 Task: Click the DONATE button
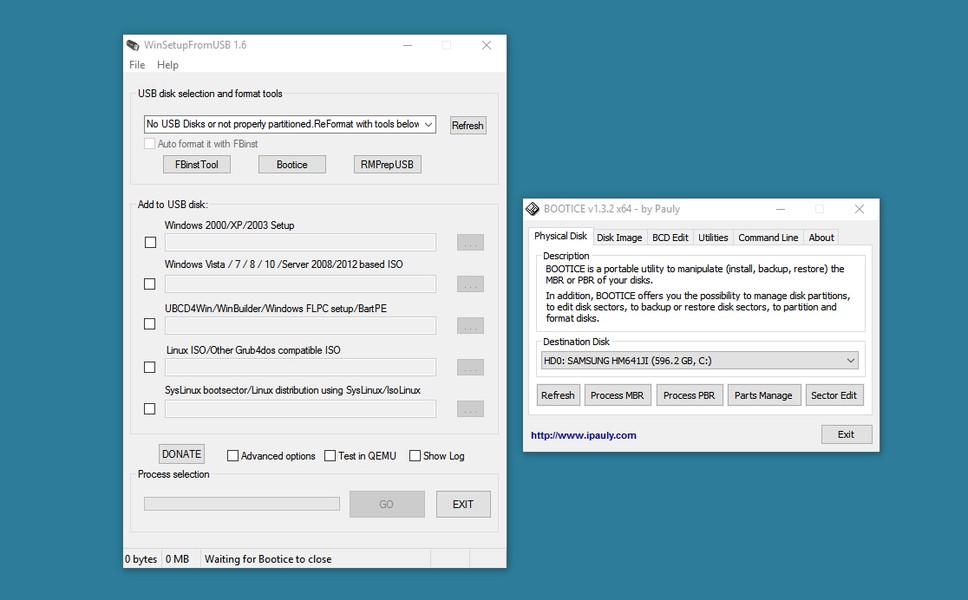181,454
